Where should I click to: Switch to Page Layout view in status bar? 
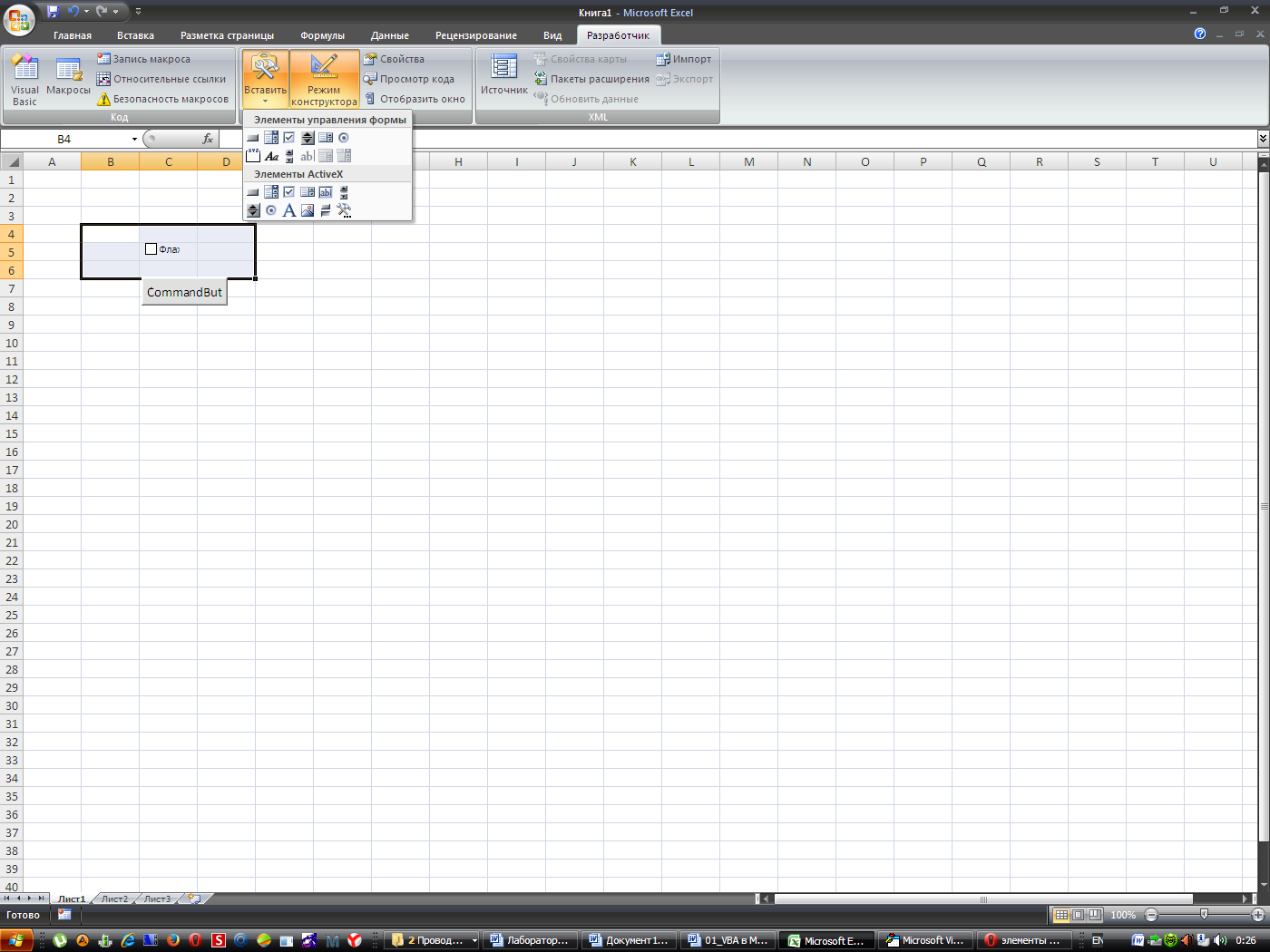point(1078,915)
